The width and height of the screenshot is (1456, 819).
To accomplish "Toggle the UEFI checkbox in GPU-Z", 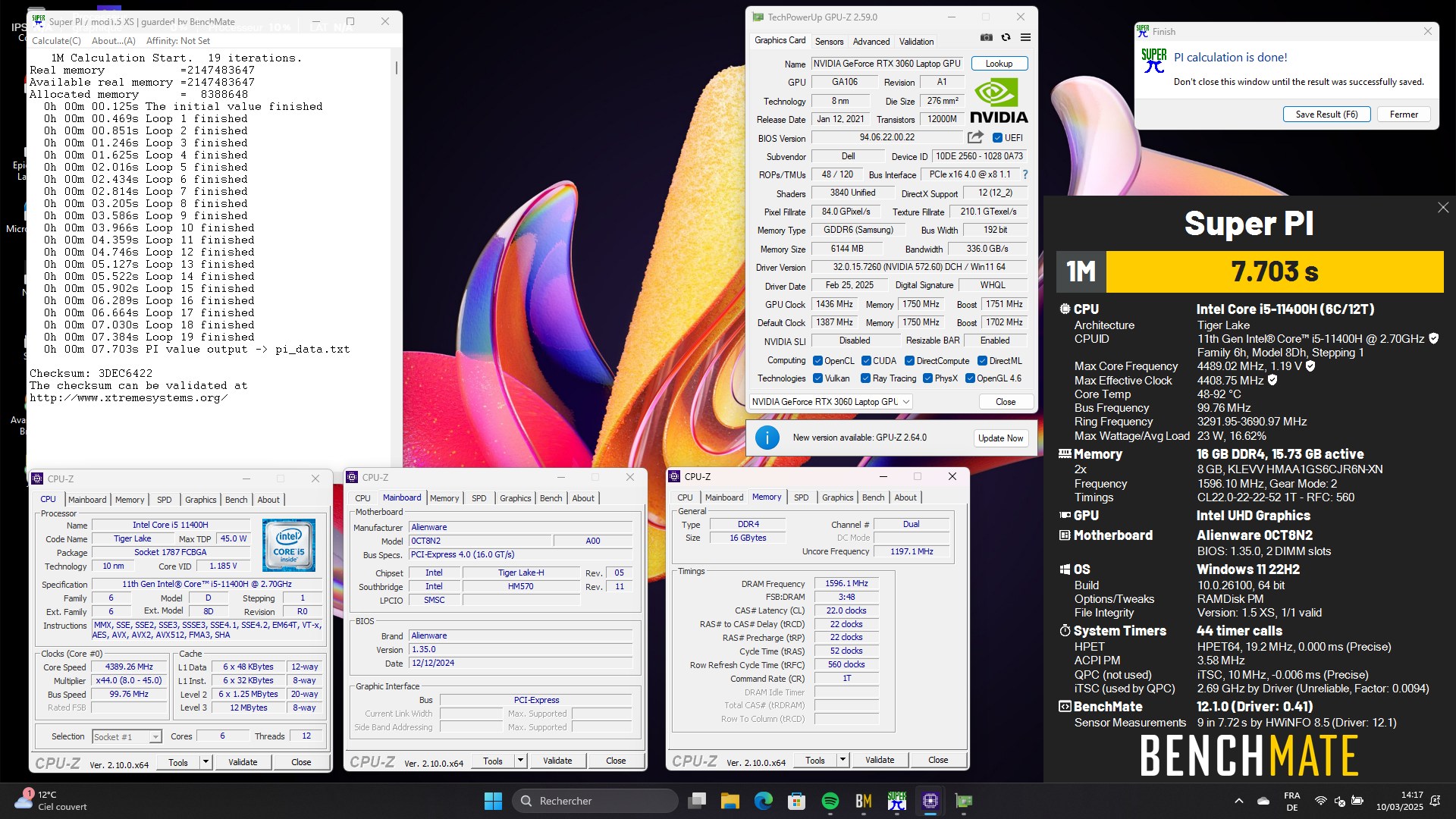I will (x=997, y=138).
